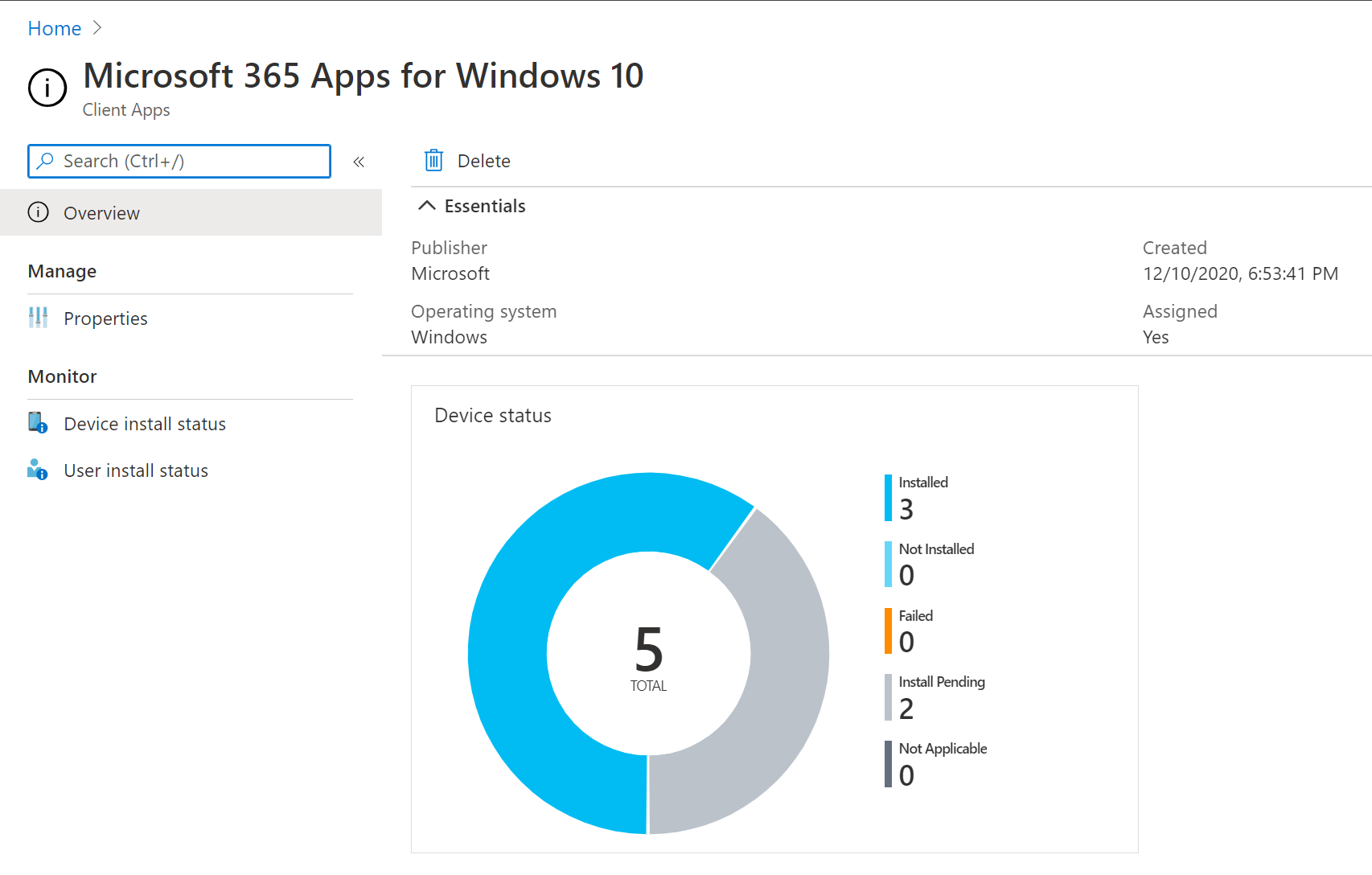Click the Device install status icon
Viewport: 1372px width, 875px height.
pos(38,423)
